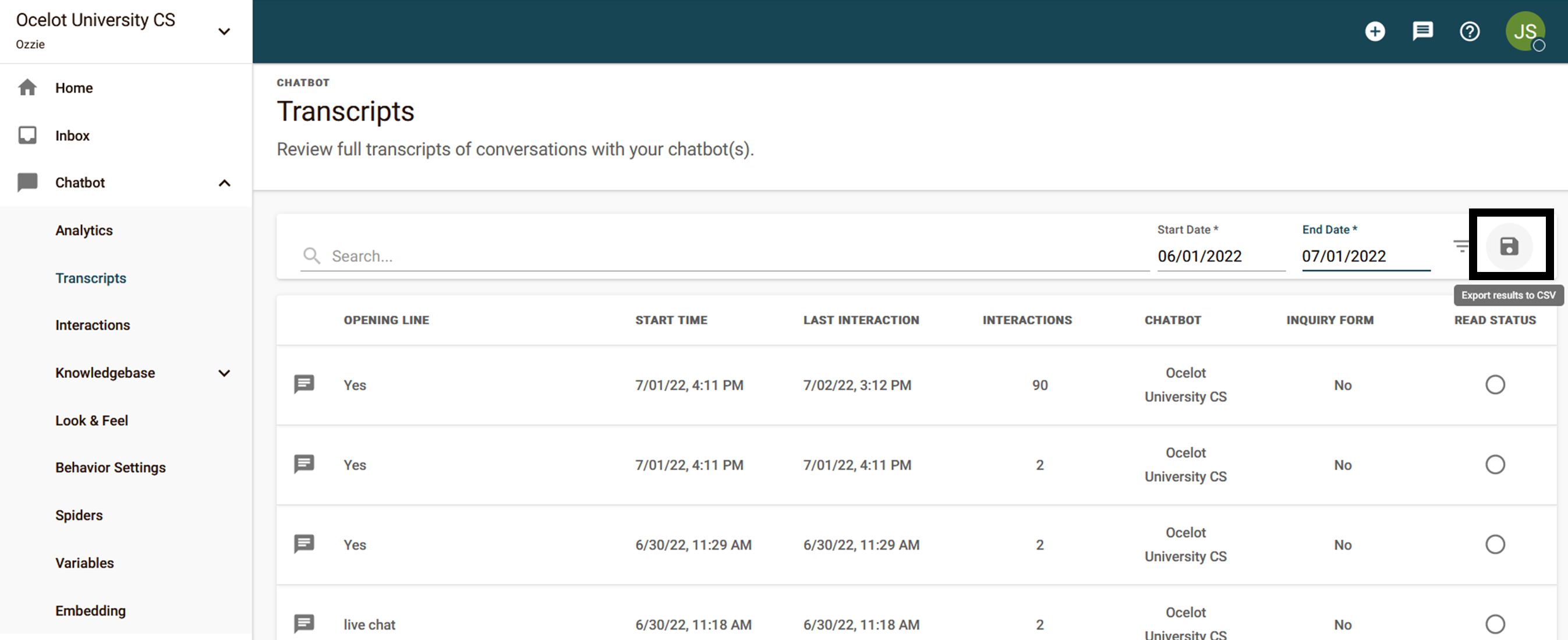Collapse the Chatbot sidebar section
Screen dimensions: 1568x640
[224, 183]
